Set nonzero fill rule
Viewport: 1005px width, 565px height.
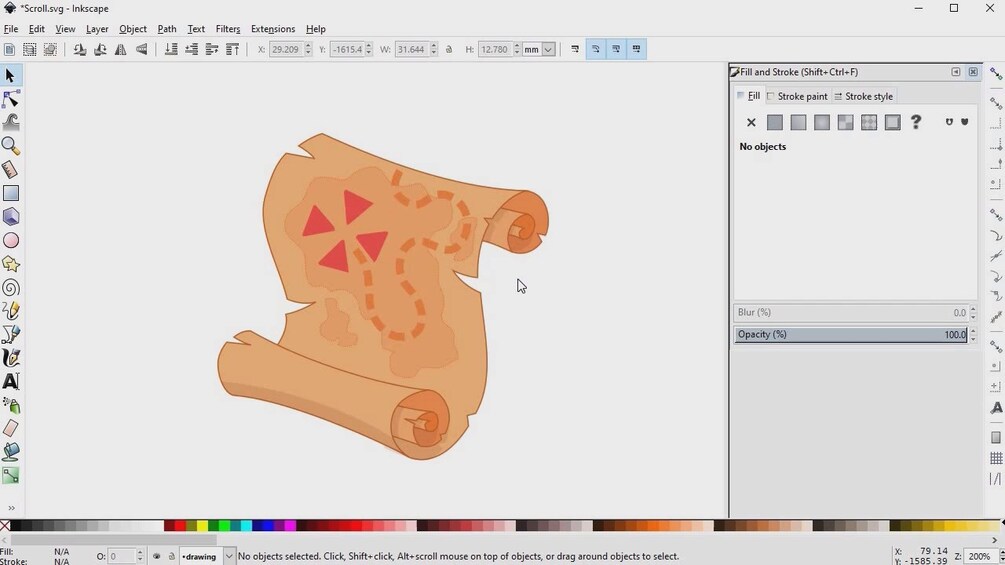pos(965,122)
